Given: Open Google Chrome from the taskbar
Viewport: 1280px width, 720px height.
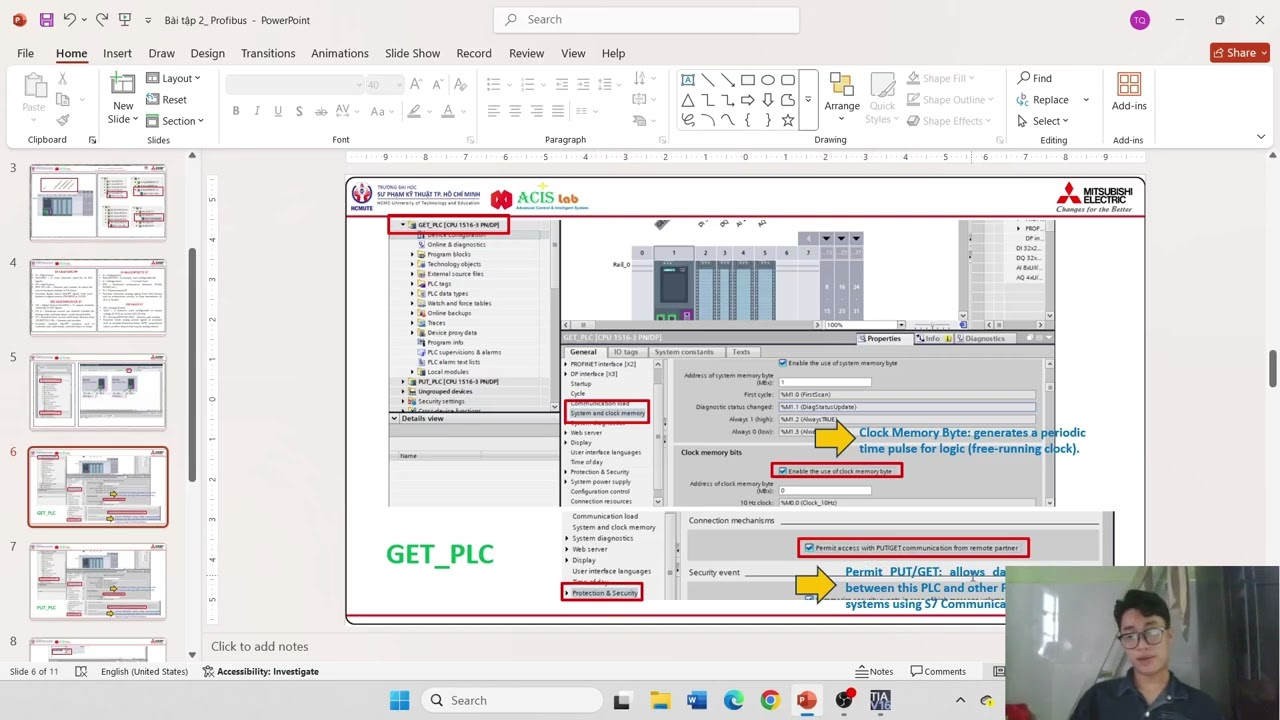Looking at the screenshot, I should [x=770, y=700].
